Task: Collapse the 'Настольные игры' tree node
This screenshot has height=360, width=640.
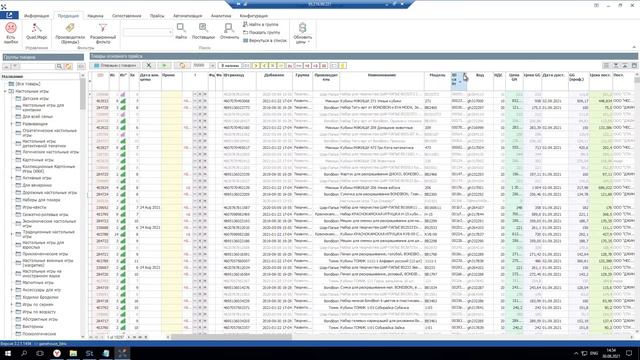Action: 5,91
